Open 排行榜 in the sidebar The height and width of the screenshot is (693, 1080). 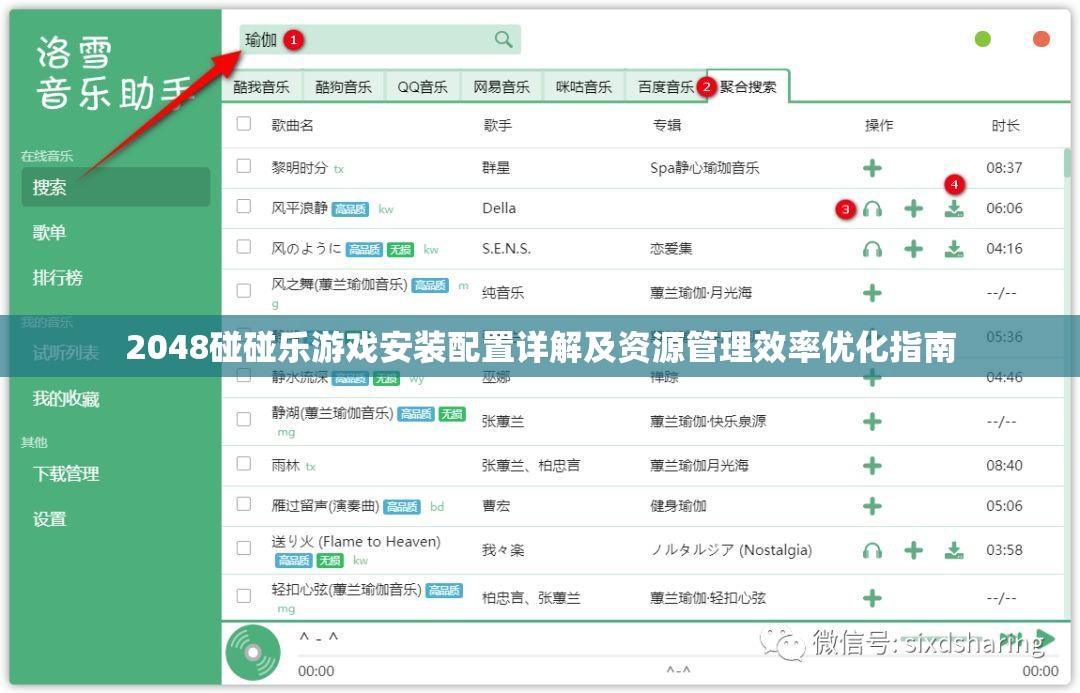57,278
